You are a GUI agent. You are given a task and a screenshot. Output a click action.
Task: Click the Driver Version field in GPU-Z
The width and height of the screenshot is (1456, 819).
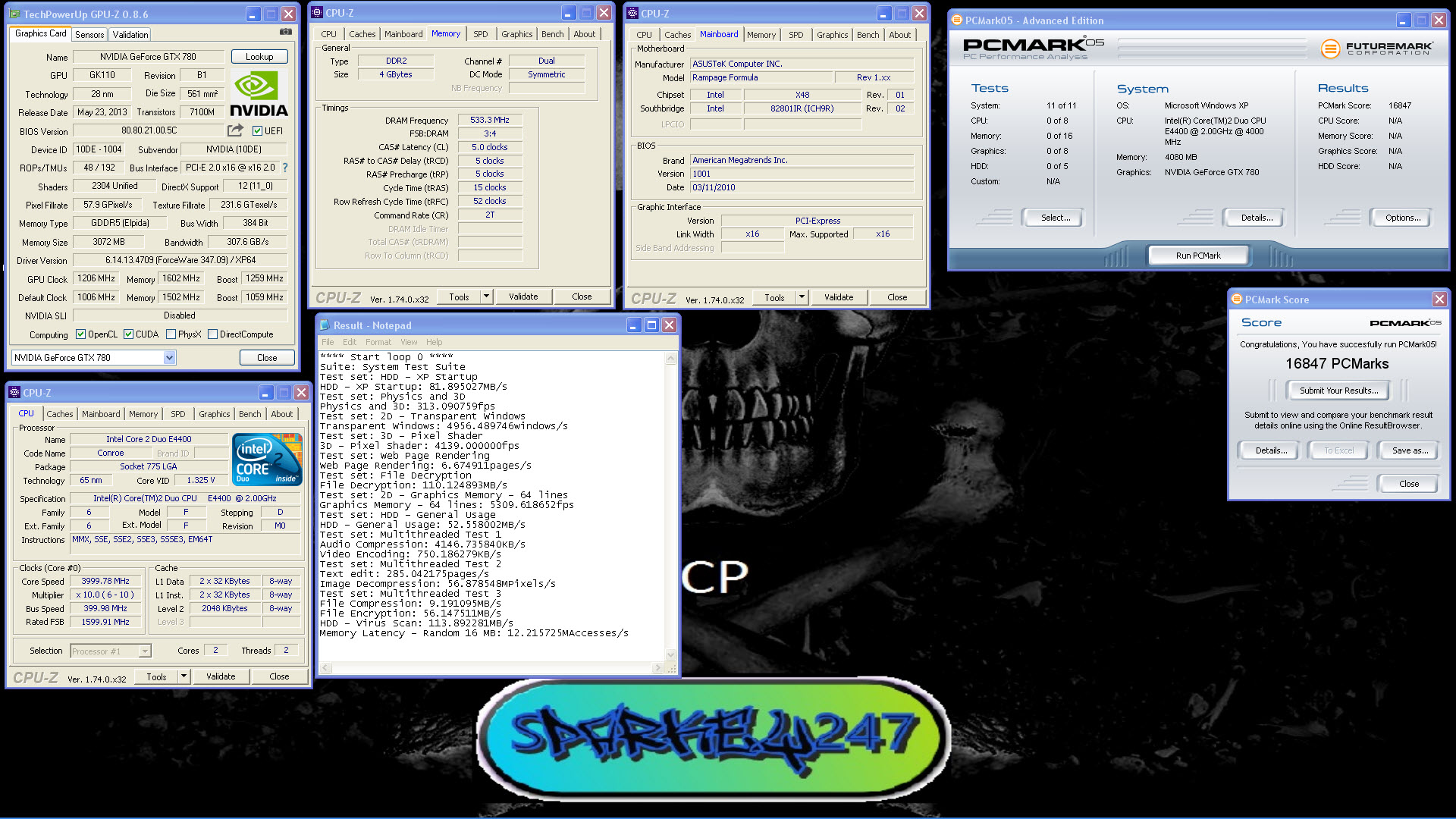180,260
